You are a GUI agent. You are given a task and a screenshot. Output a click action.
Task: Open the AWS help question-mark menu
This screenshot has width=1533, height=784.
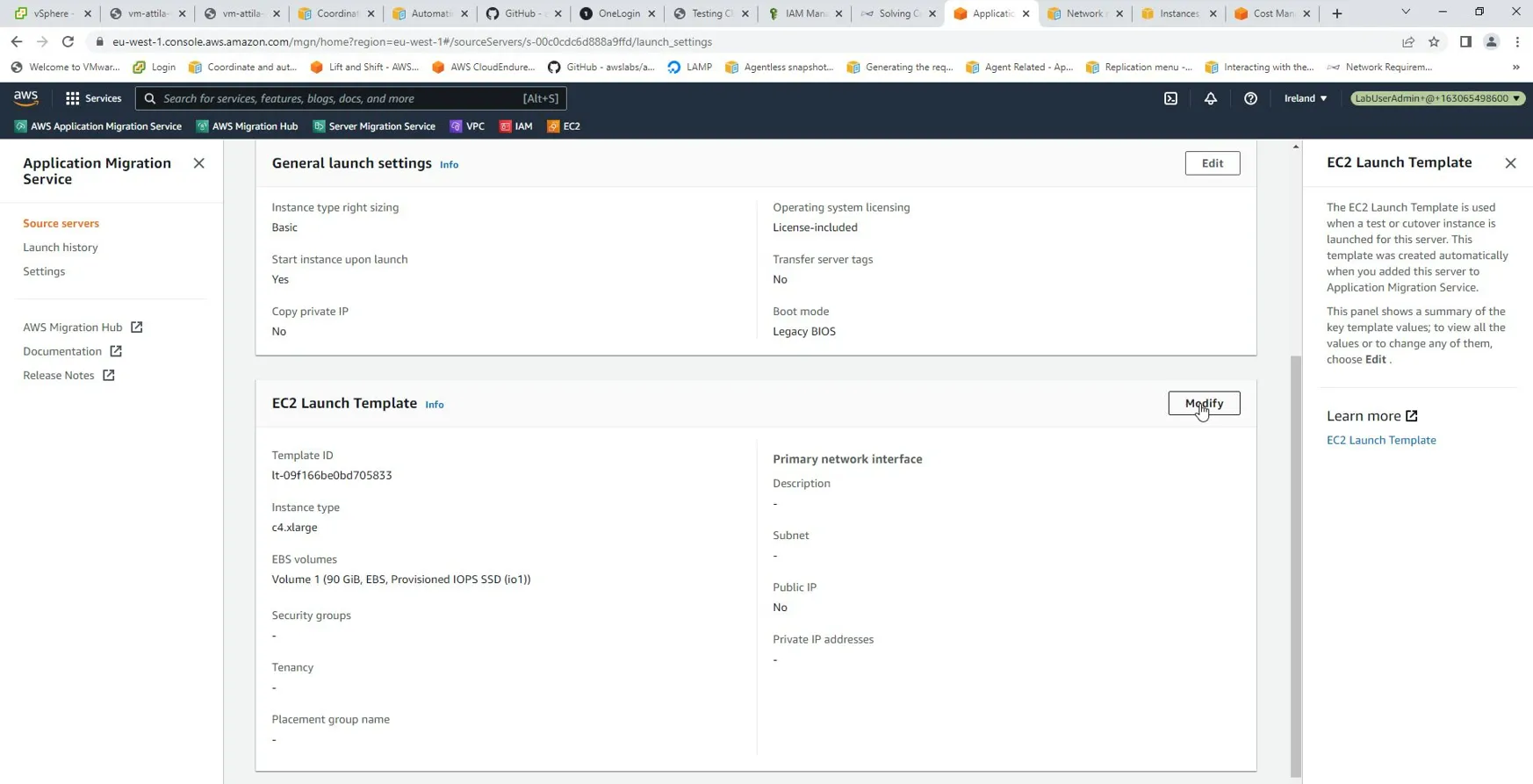pyautogui.click(x=1250, y=98)
